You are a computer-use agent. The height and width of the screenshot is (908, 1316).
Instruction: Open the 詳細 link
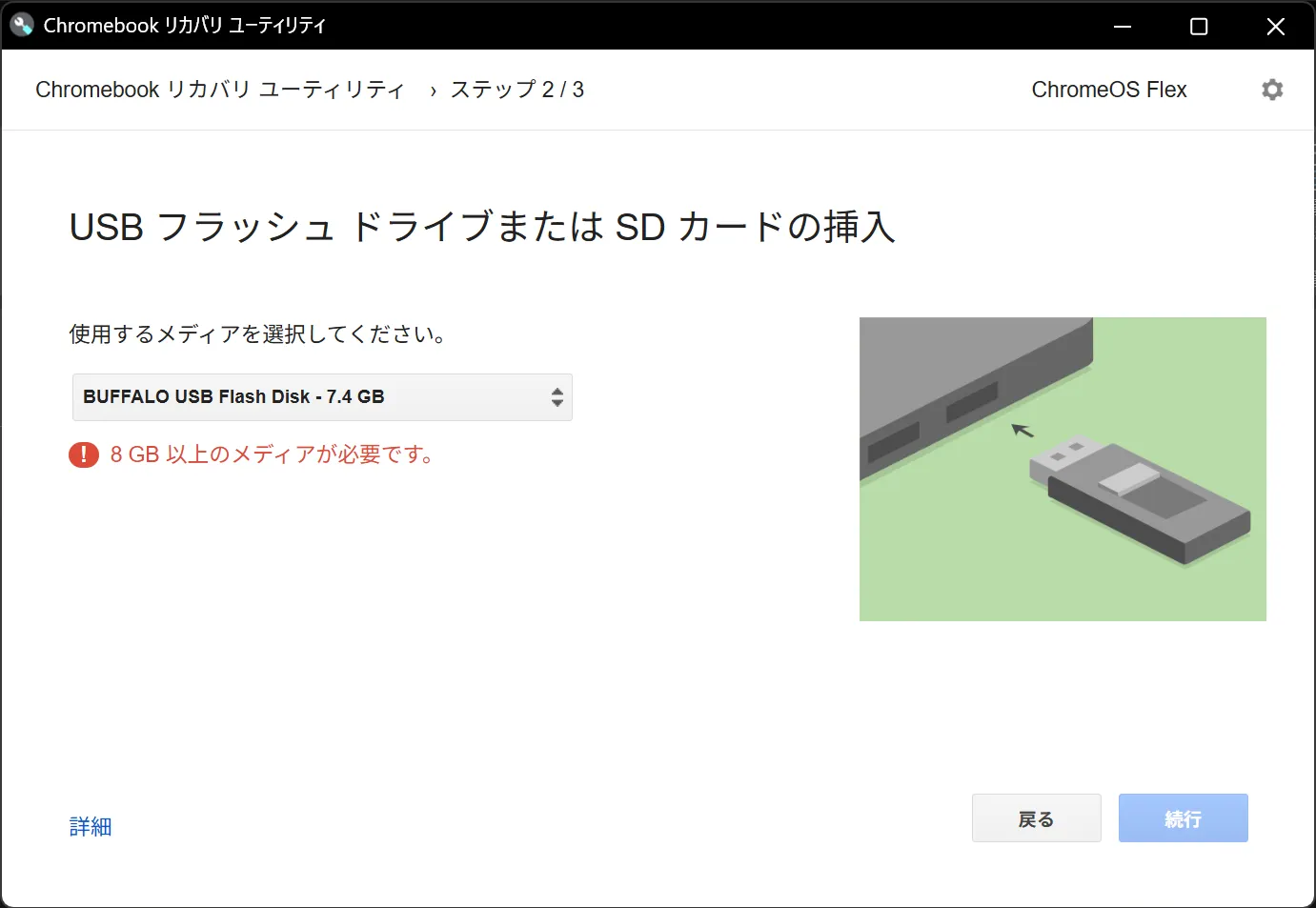[90, 826]
